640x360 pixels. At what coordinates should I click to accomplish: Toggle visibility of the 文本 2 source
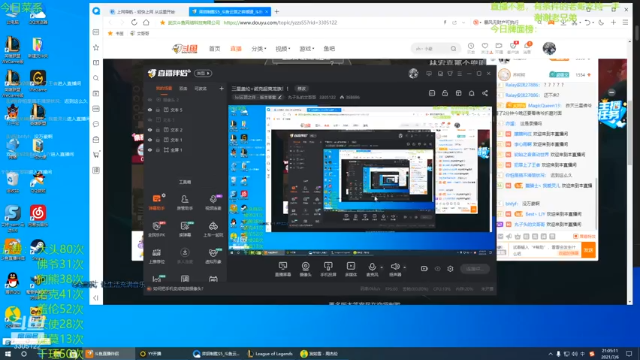(150, 130)
